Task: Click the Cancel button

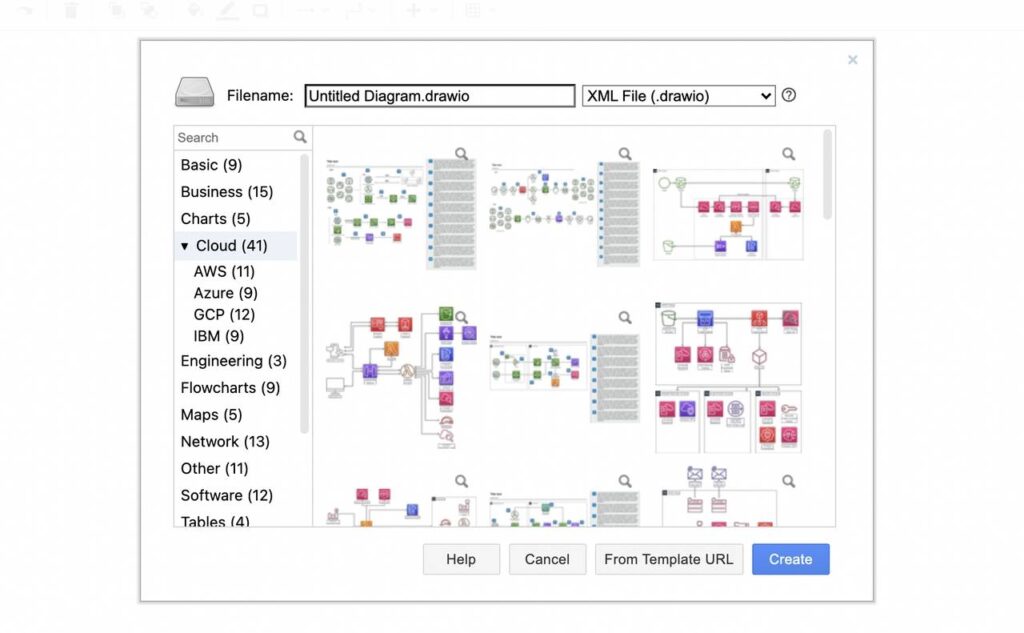Action: 547,559
